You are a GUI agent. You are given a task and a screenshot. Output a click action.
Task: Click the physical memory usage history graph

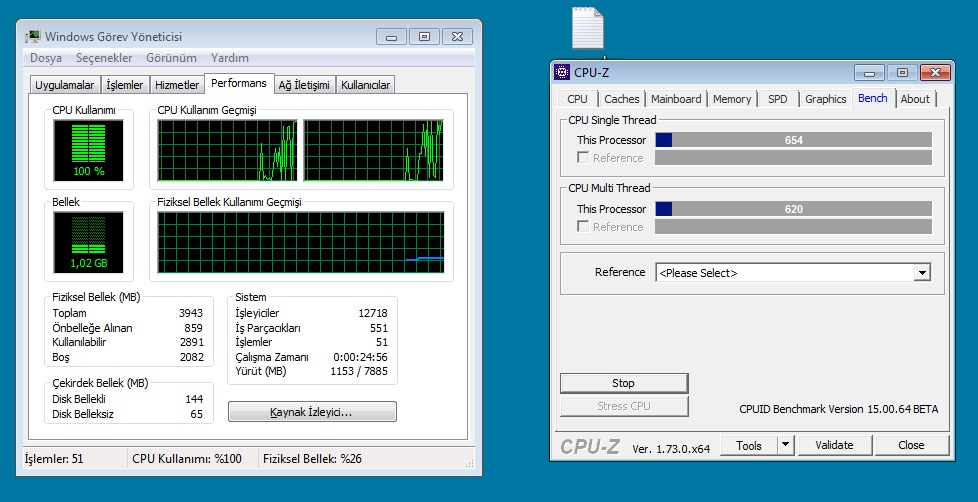tap(301, 242)
